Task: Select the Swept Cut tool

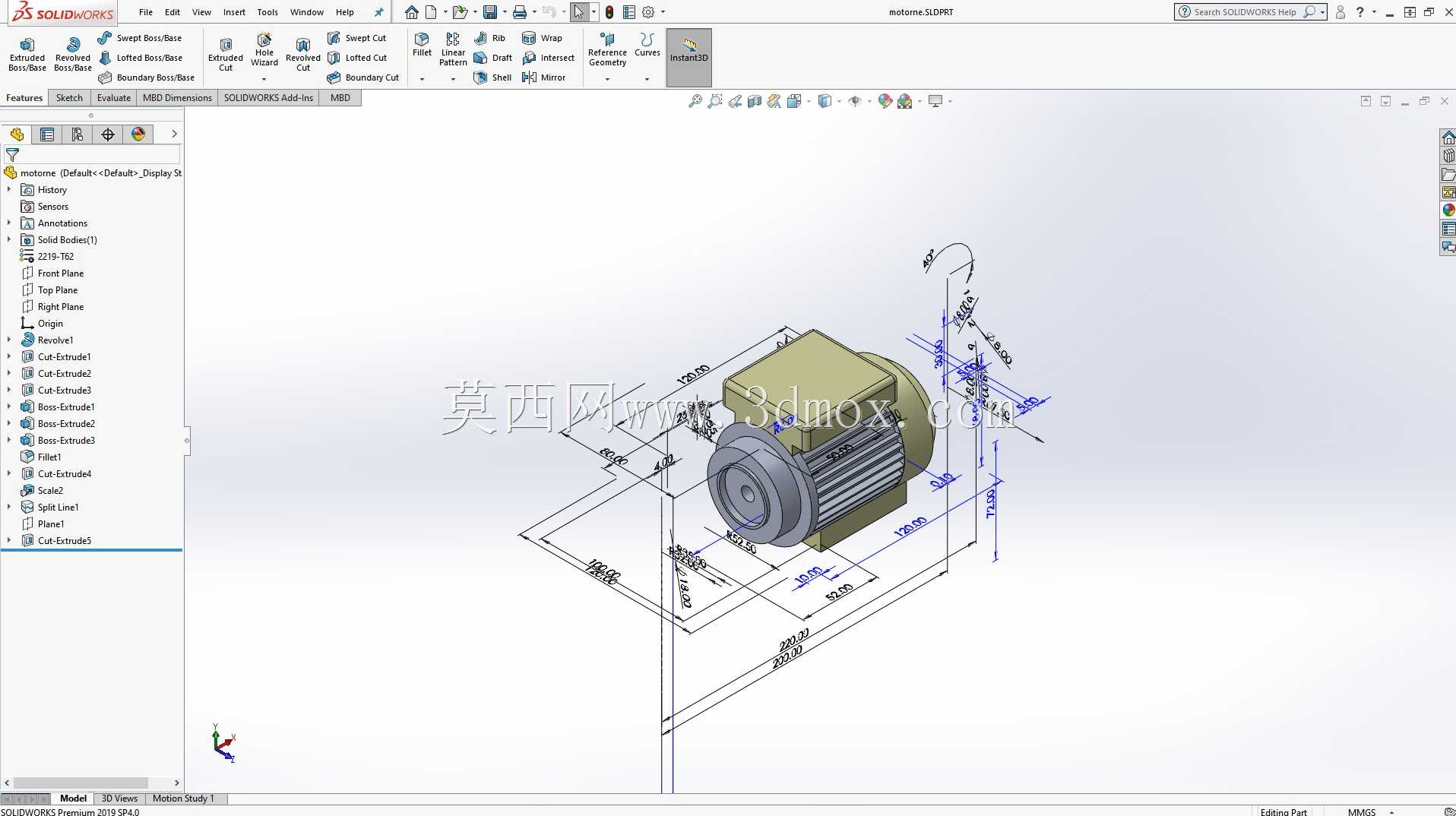Action: coord(356,38)
